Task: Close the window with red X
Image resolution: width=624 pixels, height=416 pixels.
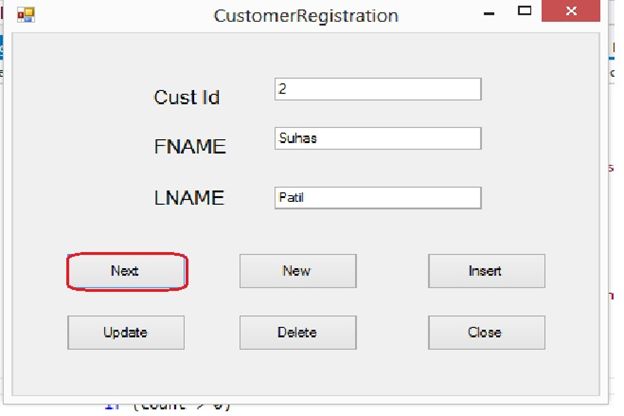Action: pyautogui.click(x=572, y=12)
